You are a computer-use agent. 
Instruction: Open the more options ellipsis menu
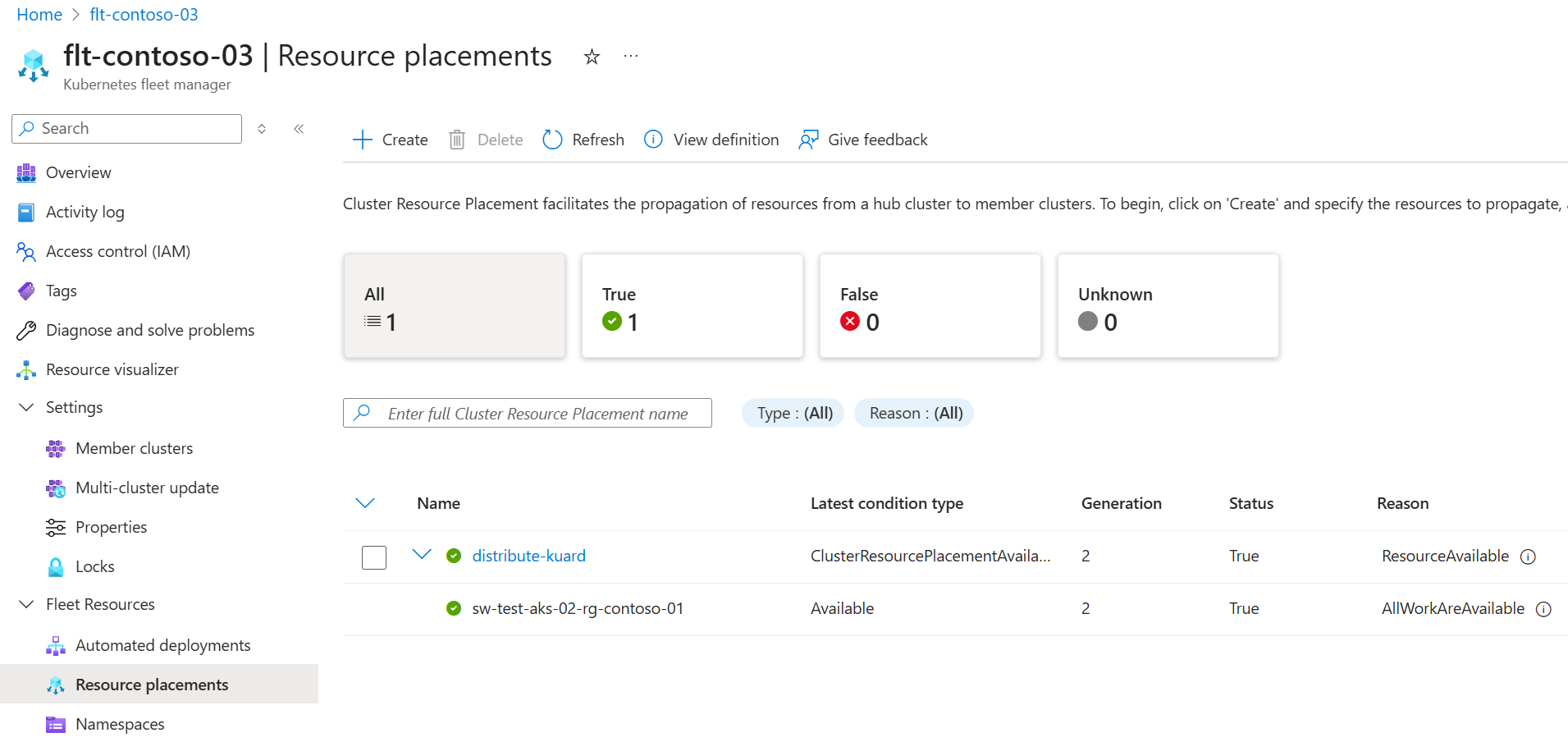click(x=631, y=56)
